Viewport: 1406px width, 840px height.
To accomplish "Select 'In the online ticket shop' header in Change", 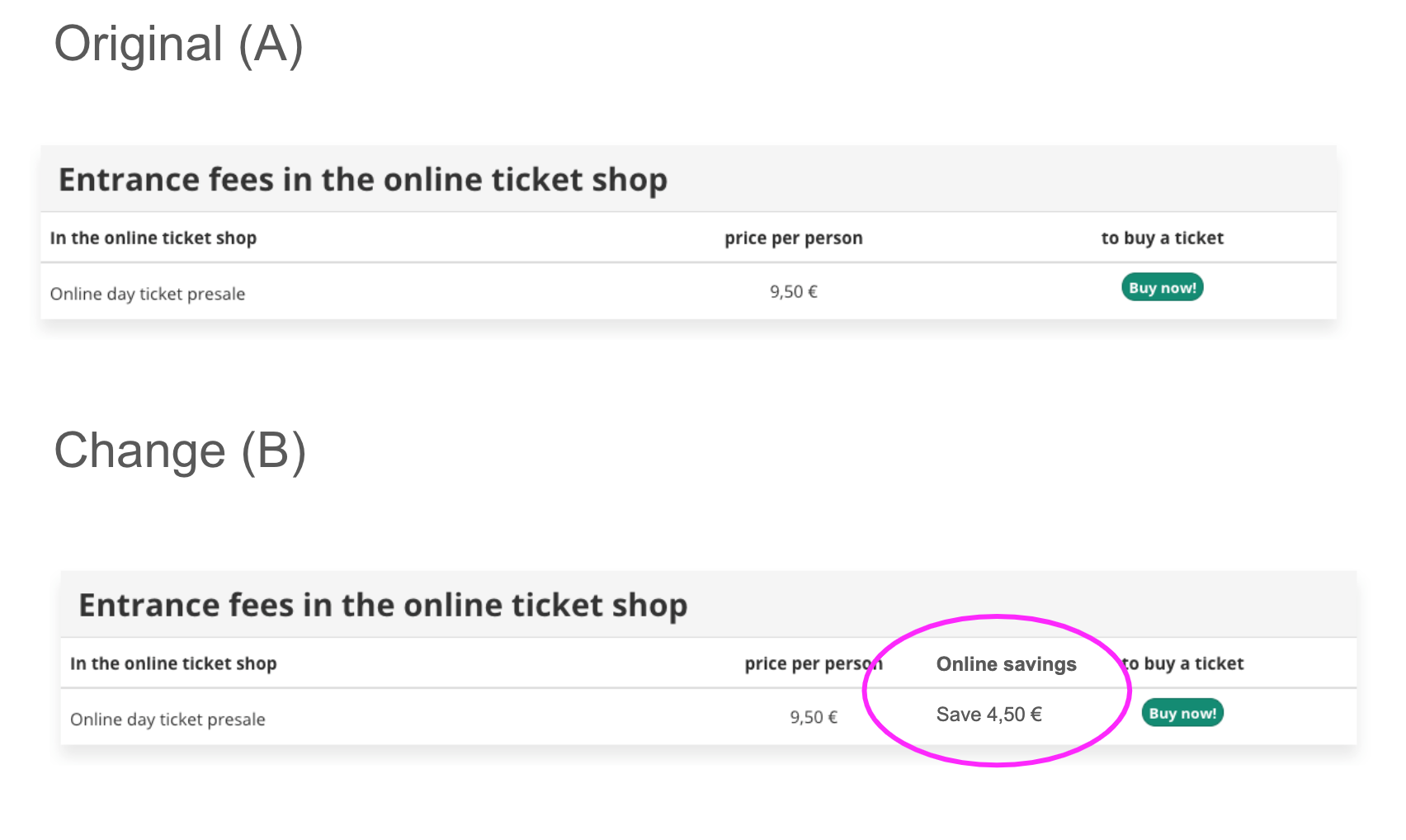I will [173, 664].
